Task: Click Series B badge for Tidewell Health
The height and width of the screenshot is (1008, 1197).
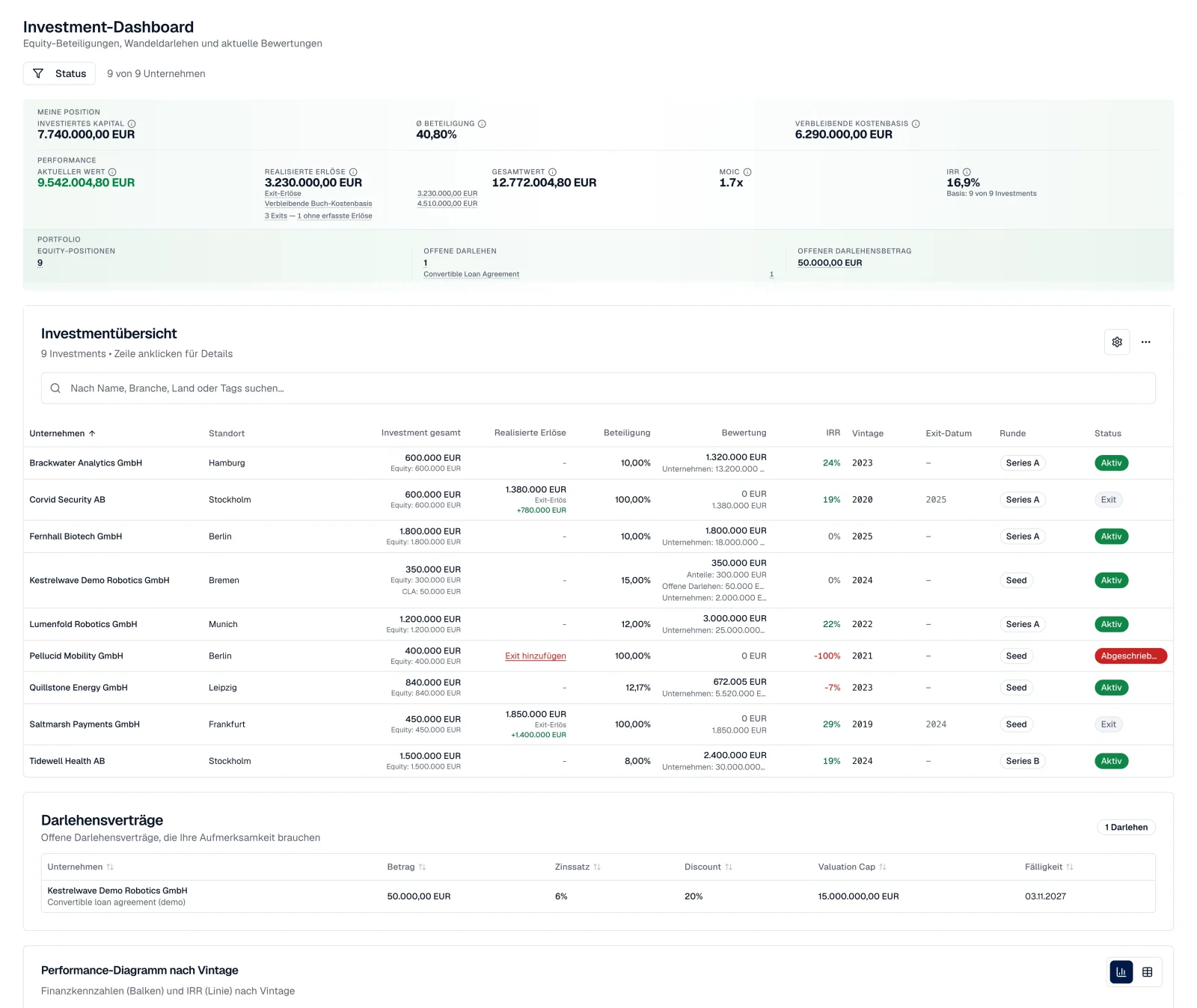Action: pyautogui.click(x=1023, y=761)
